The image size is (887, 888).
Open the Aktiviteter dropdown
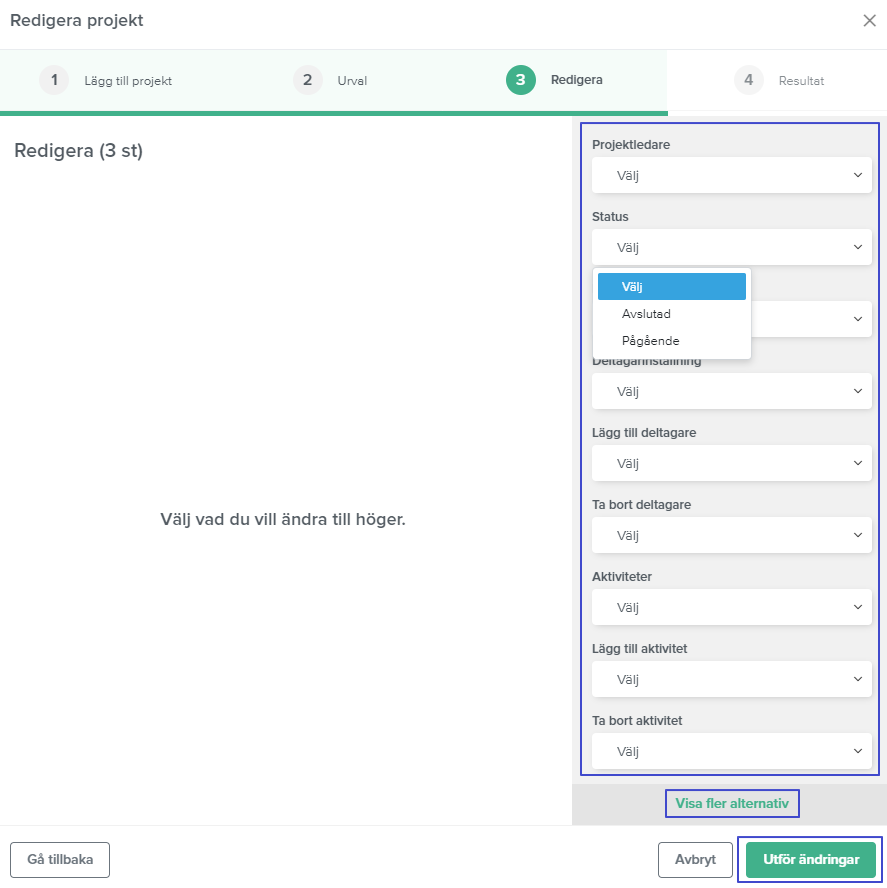tap(731, 607)
